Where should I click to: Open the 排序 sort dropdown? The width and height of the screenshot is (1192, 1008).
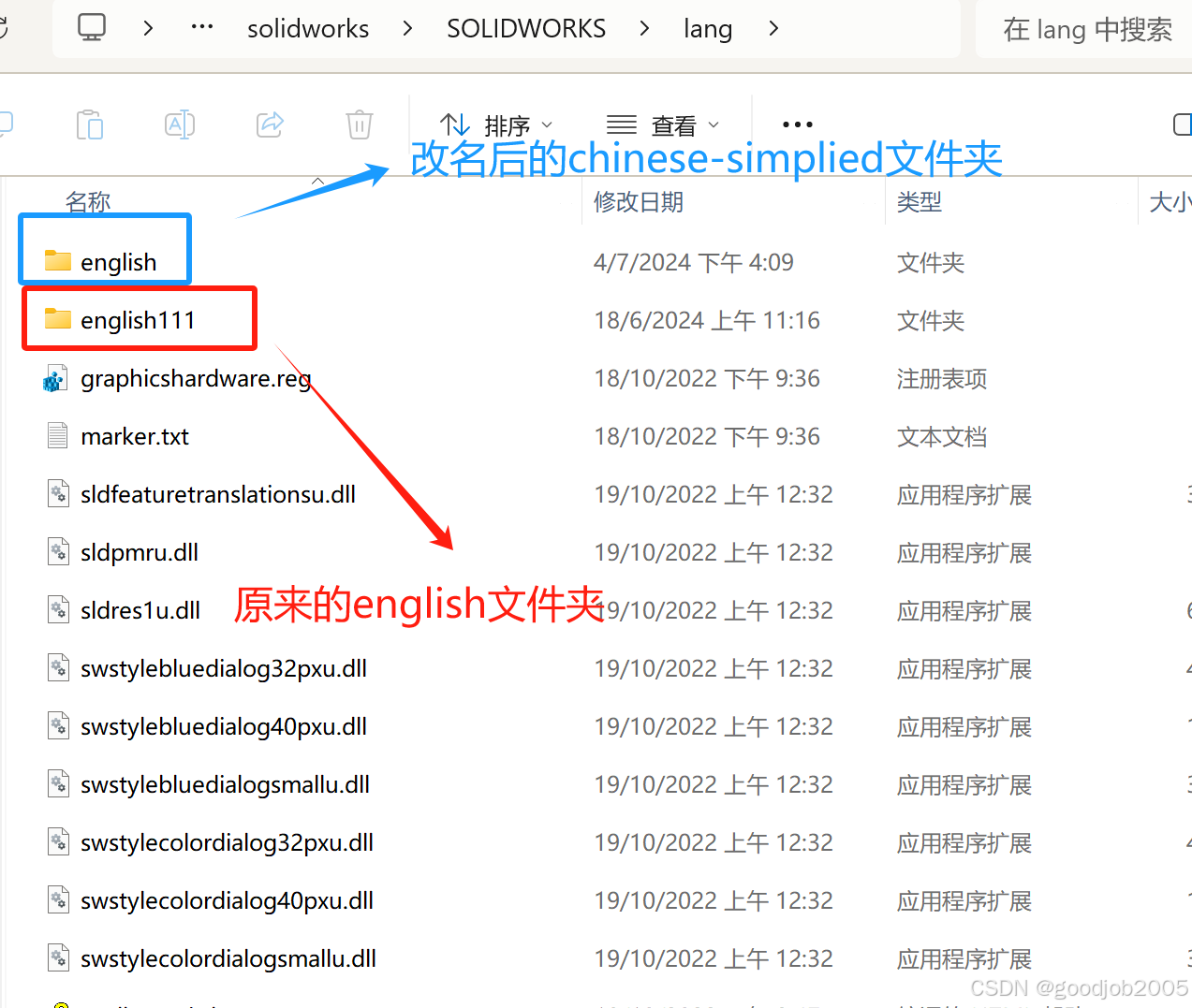pos(496,124)
